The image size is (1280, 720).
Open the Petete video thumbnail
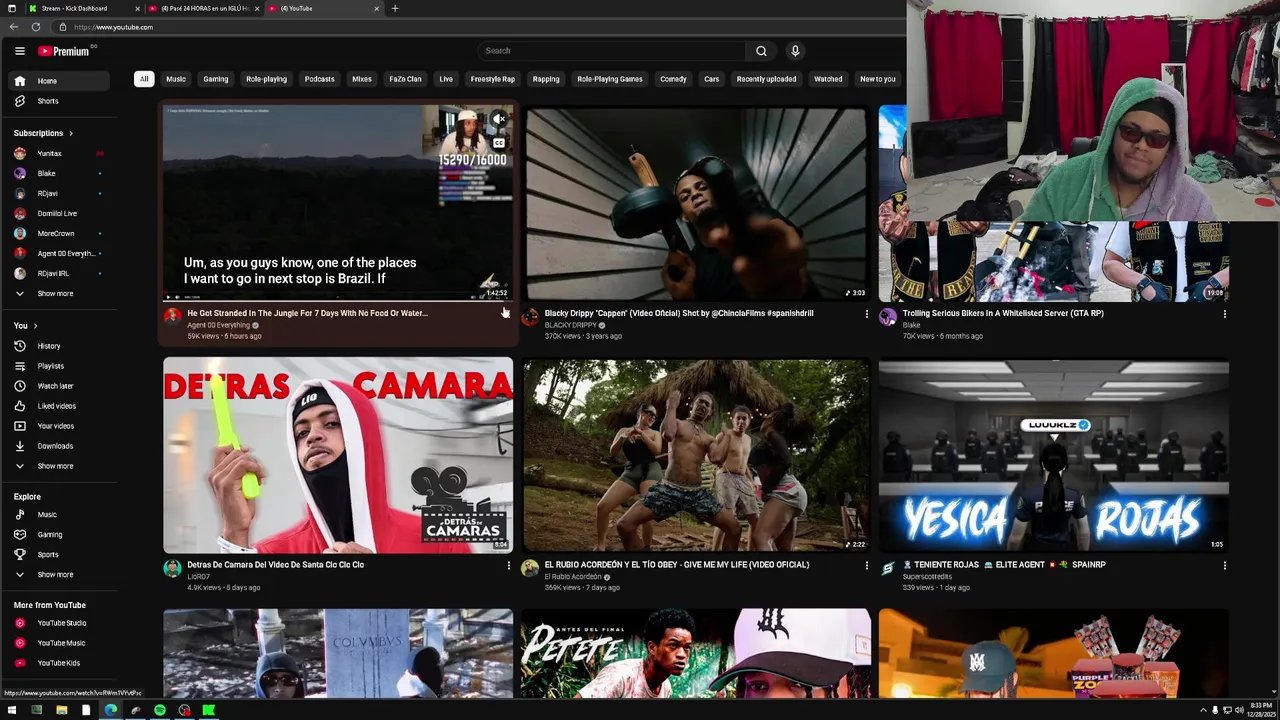click(696, 653)
